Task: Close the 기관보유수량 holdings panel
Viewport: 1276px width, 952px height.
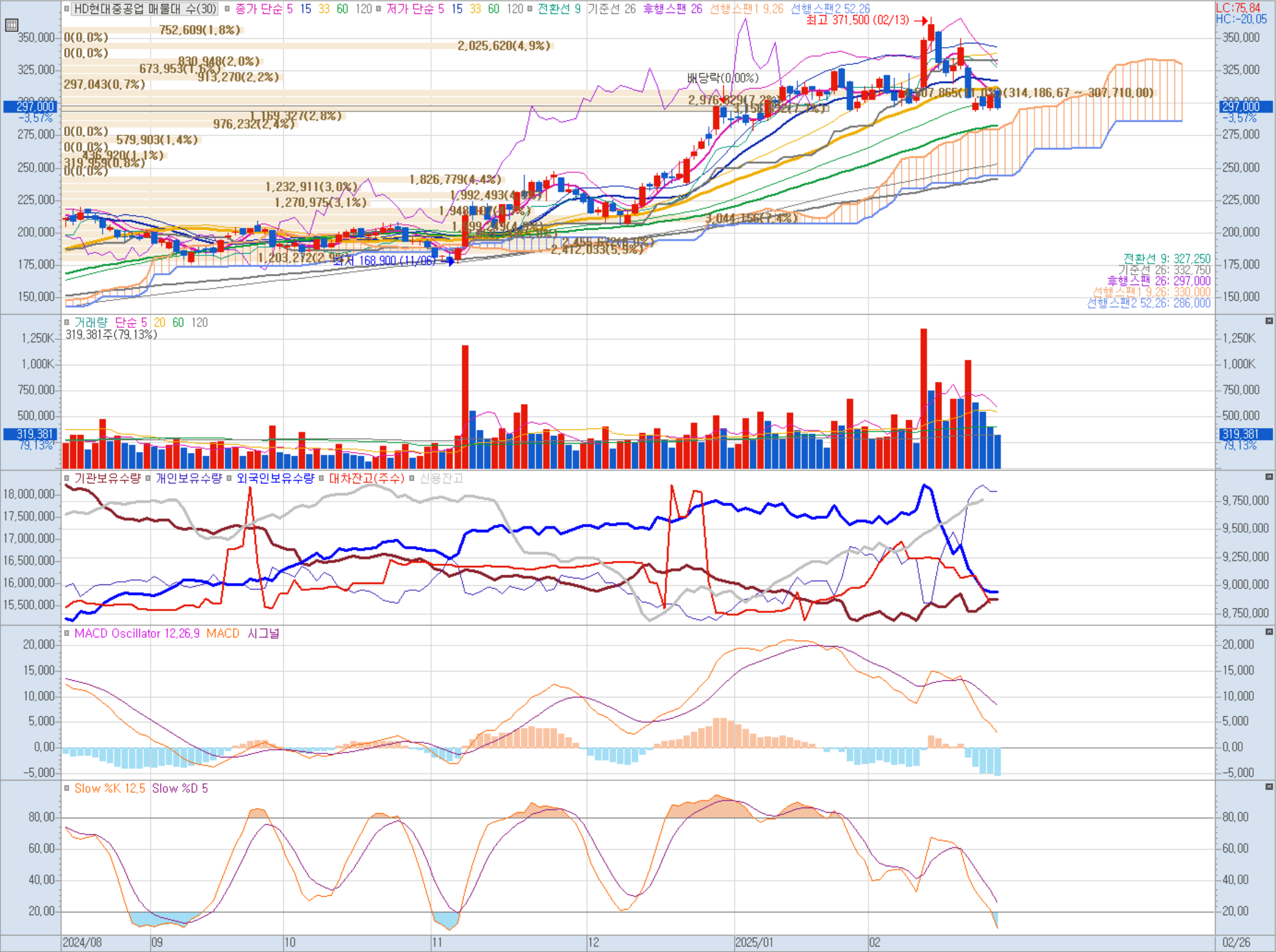Action: [1269, 477]
